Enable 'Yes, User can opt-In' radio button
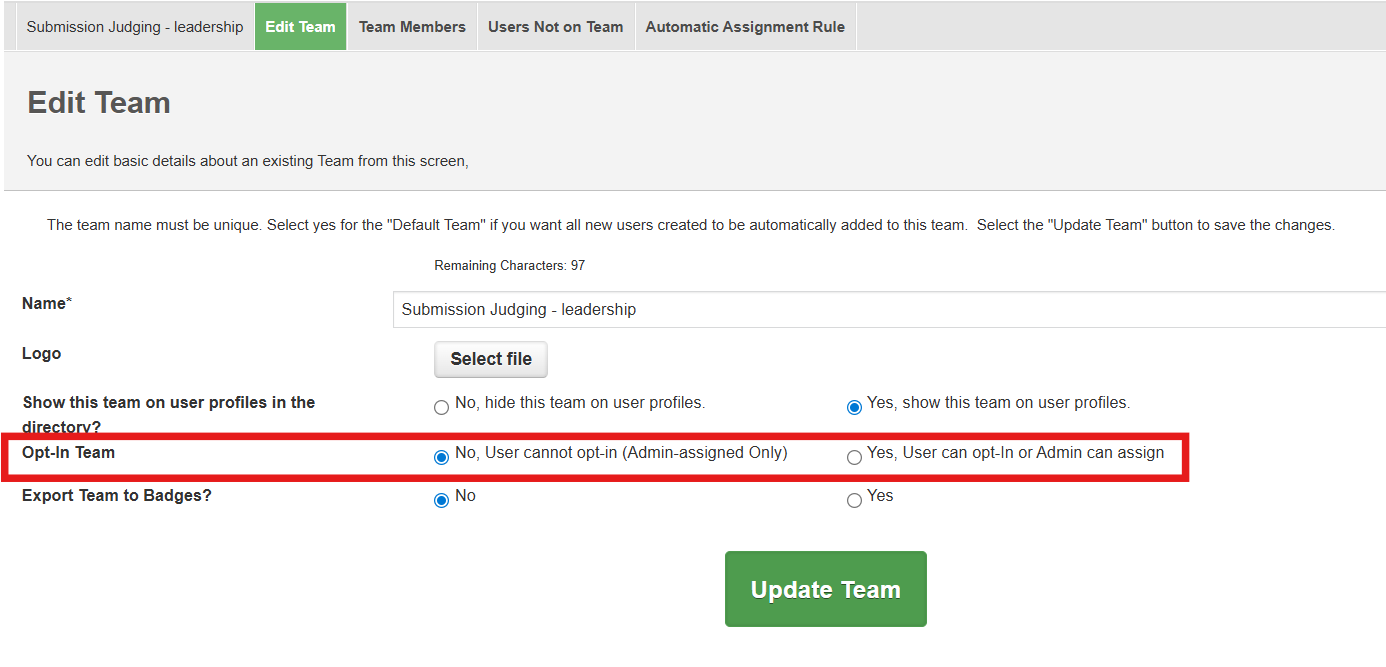This screenshot has height=667, width=1386. [854, 458]
